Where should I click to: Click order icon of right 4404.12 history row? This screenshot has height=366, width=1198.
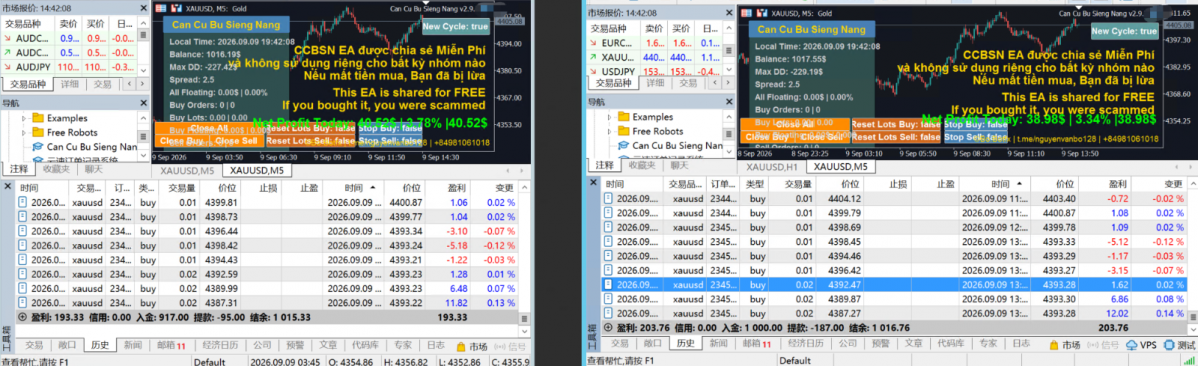pyautogui.click(x=608, y=198)
